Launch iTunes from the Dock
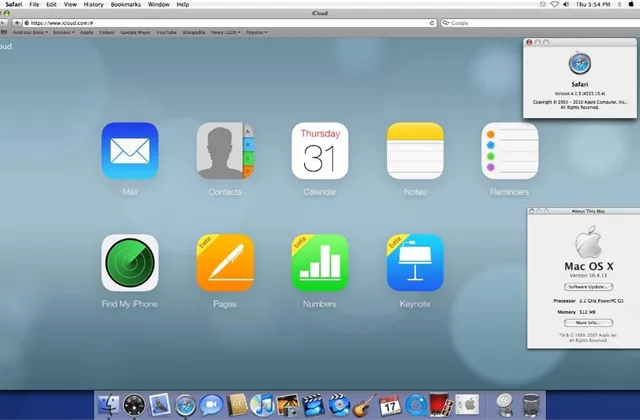 pyautogui.click(x=262, y=405)
